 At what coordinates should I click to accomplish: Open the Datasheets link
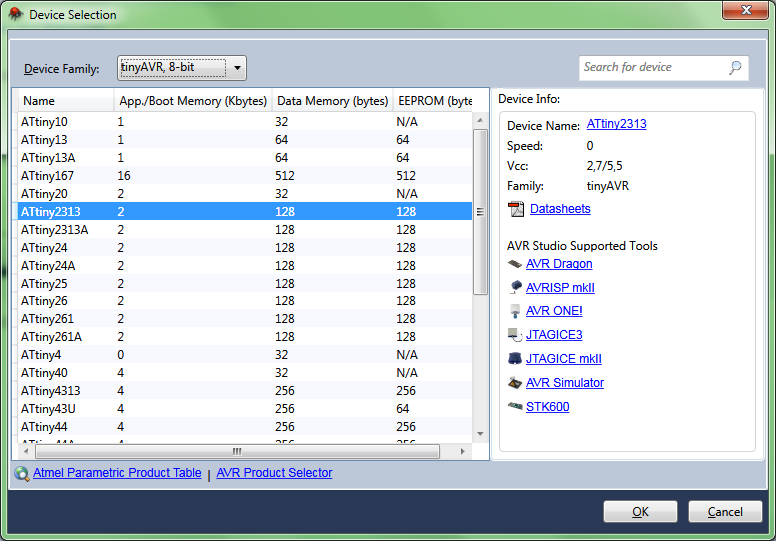[x=560, y=209]
